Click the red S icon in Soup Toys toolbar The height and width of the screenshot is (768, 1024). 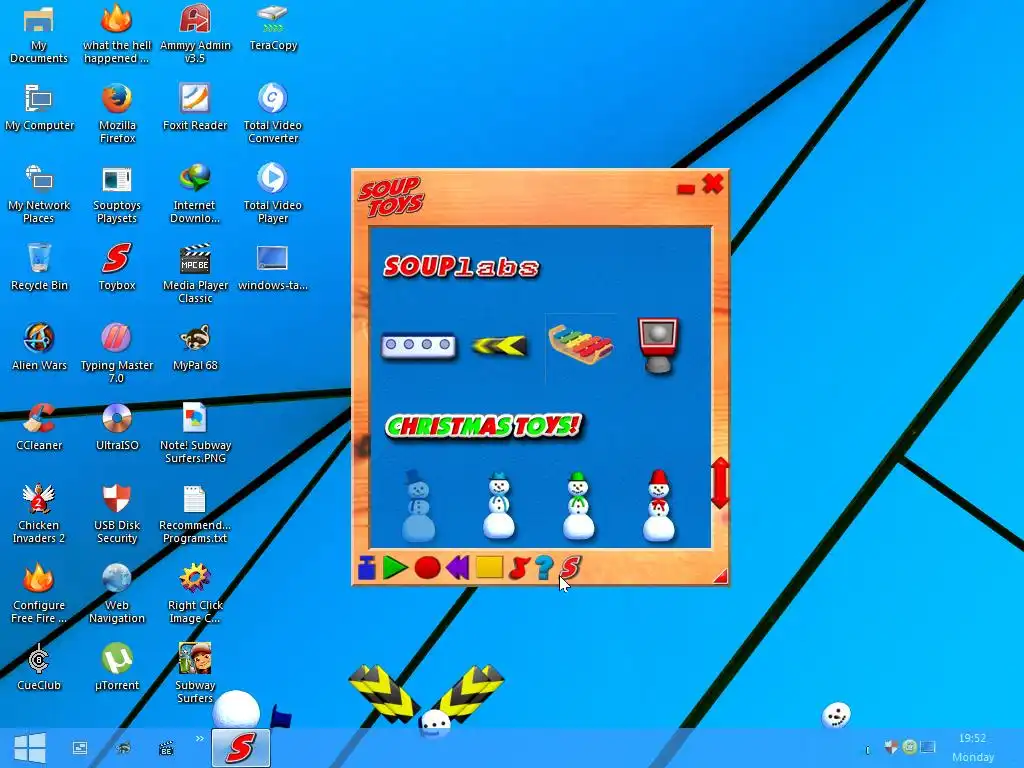pyautogui.click(x=570, y=568)
